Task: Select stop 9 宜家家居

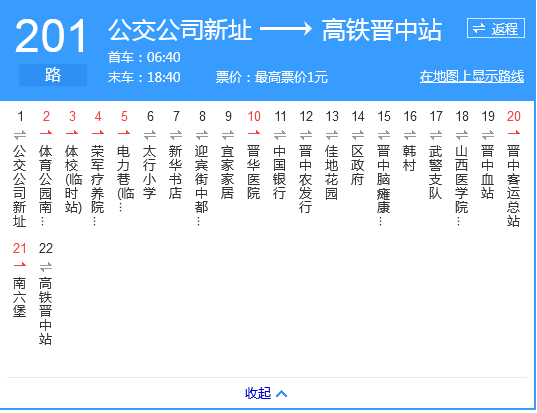Action: point(227,172)
